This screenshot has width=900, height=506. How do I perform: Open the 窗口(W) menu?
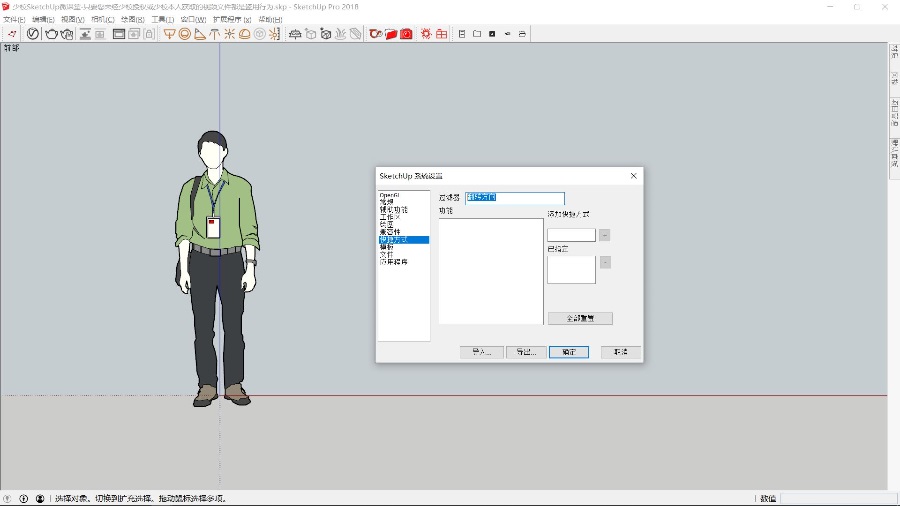pos(193,20)
